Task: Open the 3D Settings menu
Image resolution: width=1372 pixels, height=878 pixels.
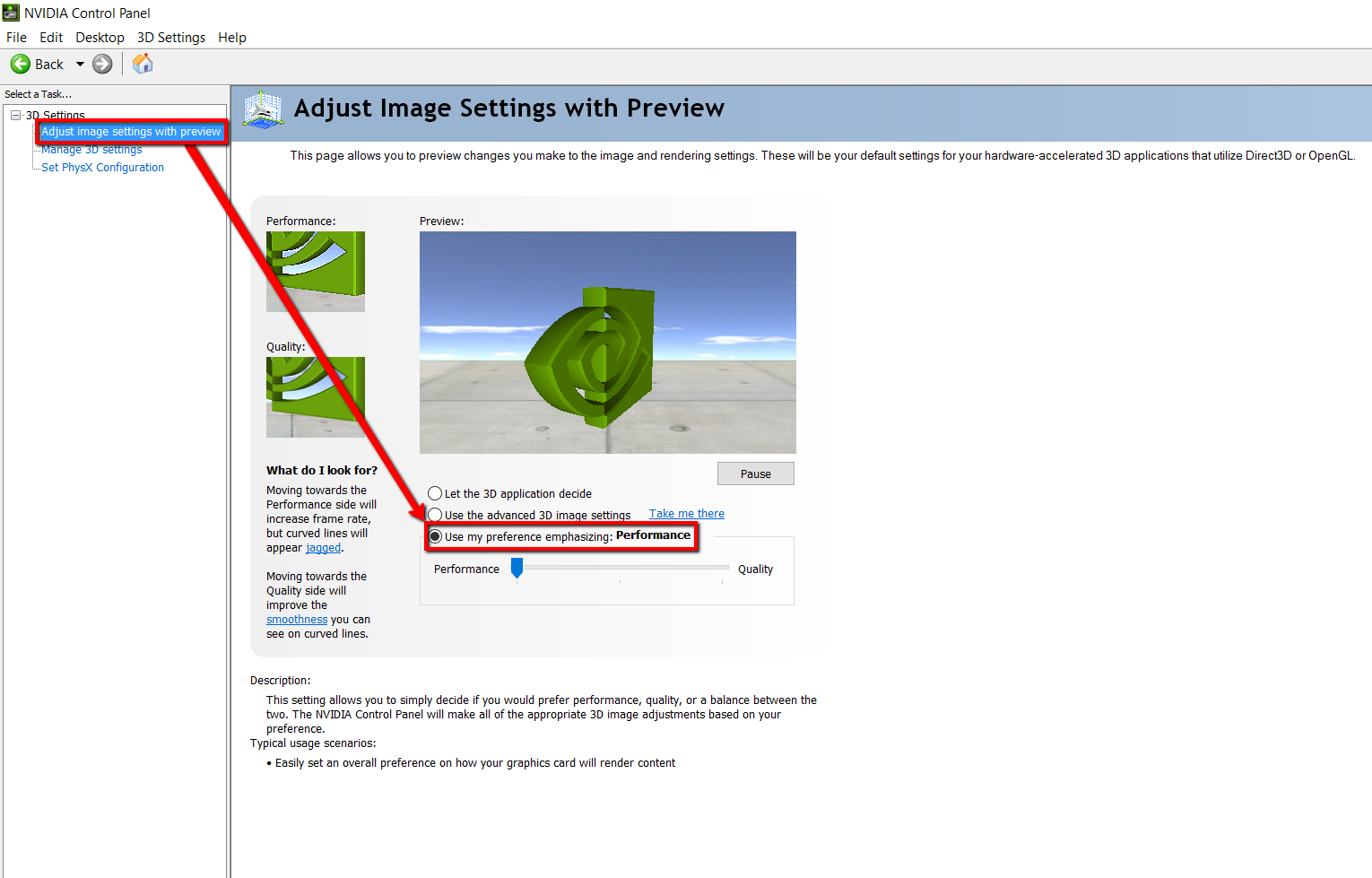Action: pos(171,38)
